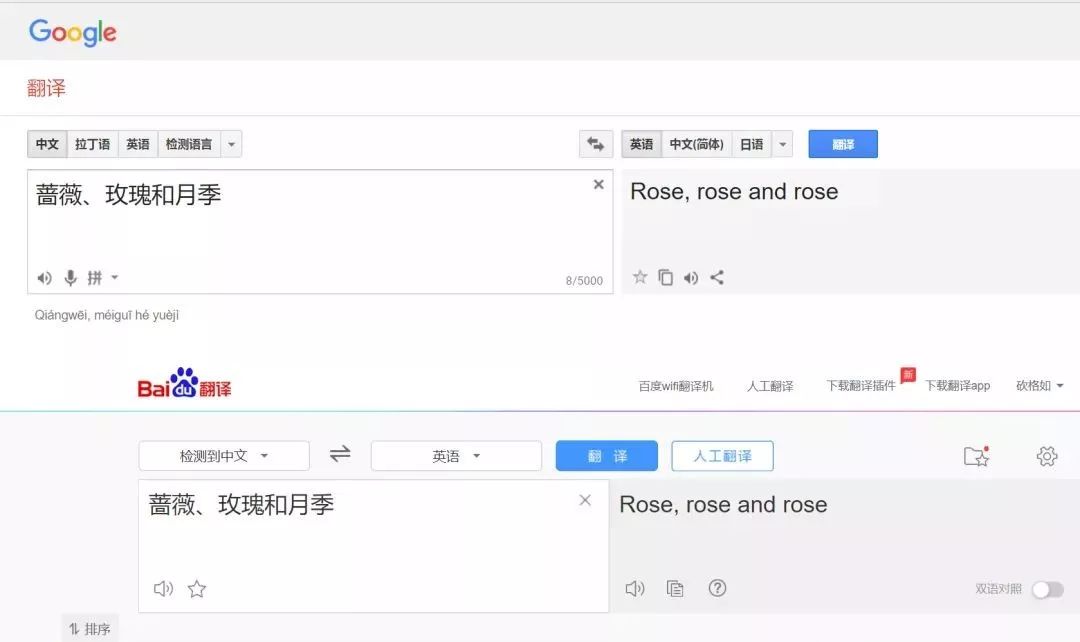1080x642 pixels.
Task: Select the 检测语言 source tab in Google
Action: pyautogui.click(x=190, y=143)
